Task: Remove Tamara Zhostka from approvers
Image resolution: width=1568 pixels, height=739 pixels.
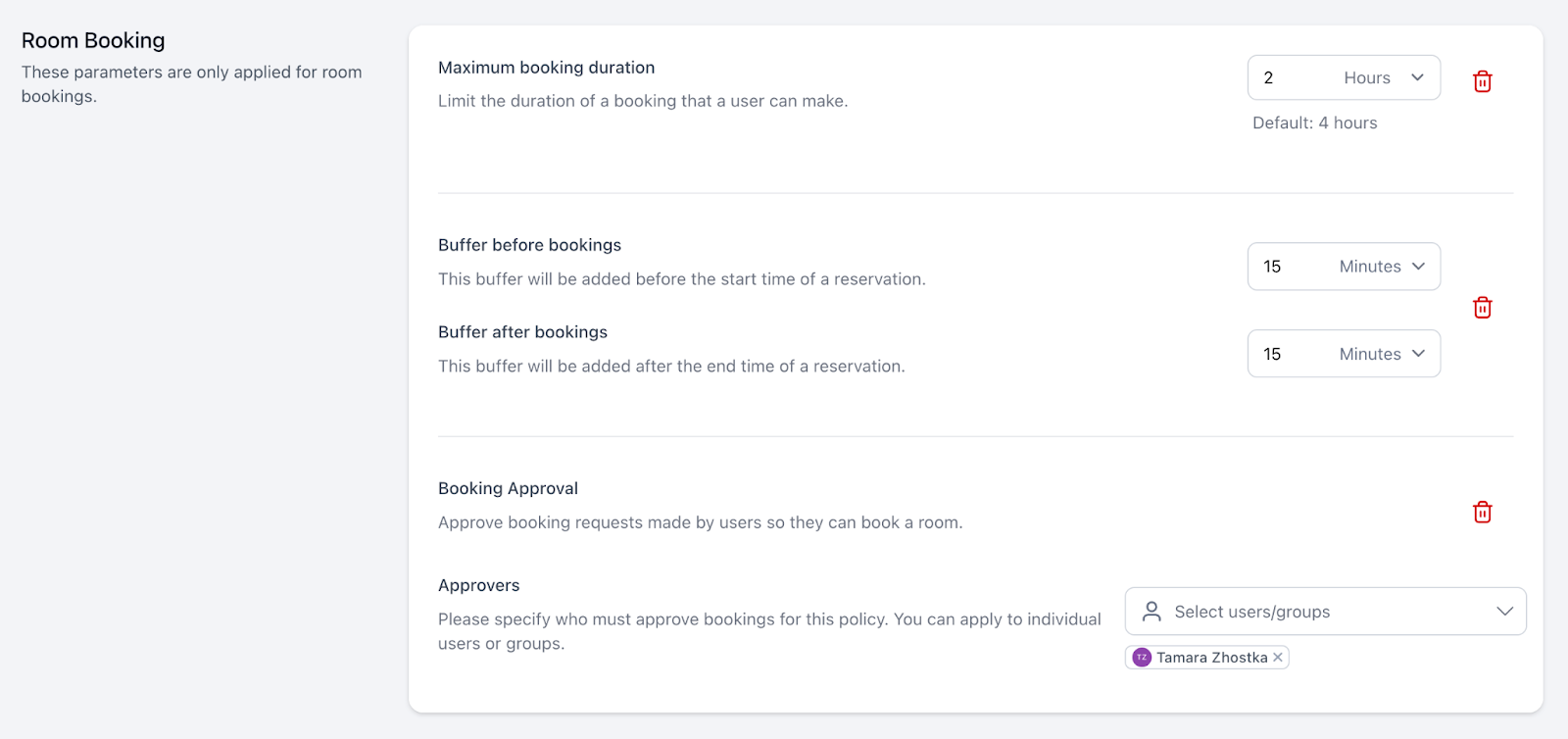Action: click(1278, 658)
